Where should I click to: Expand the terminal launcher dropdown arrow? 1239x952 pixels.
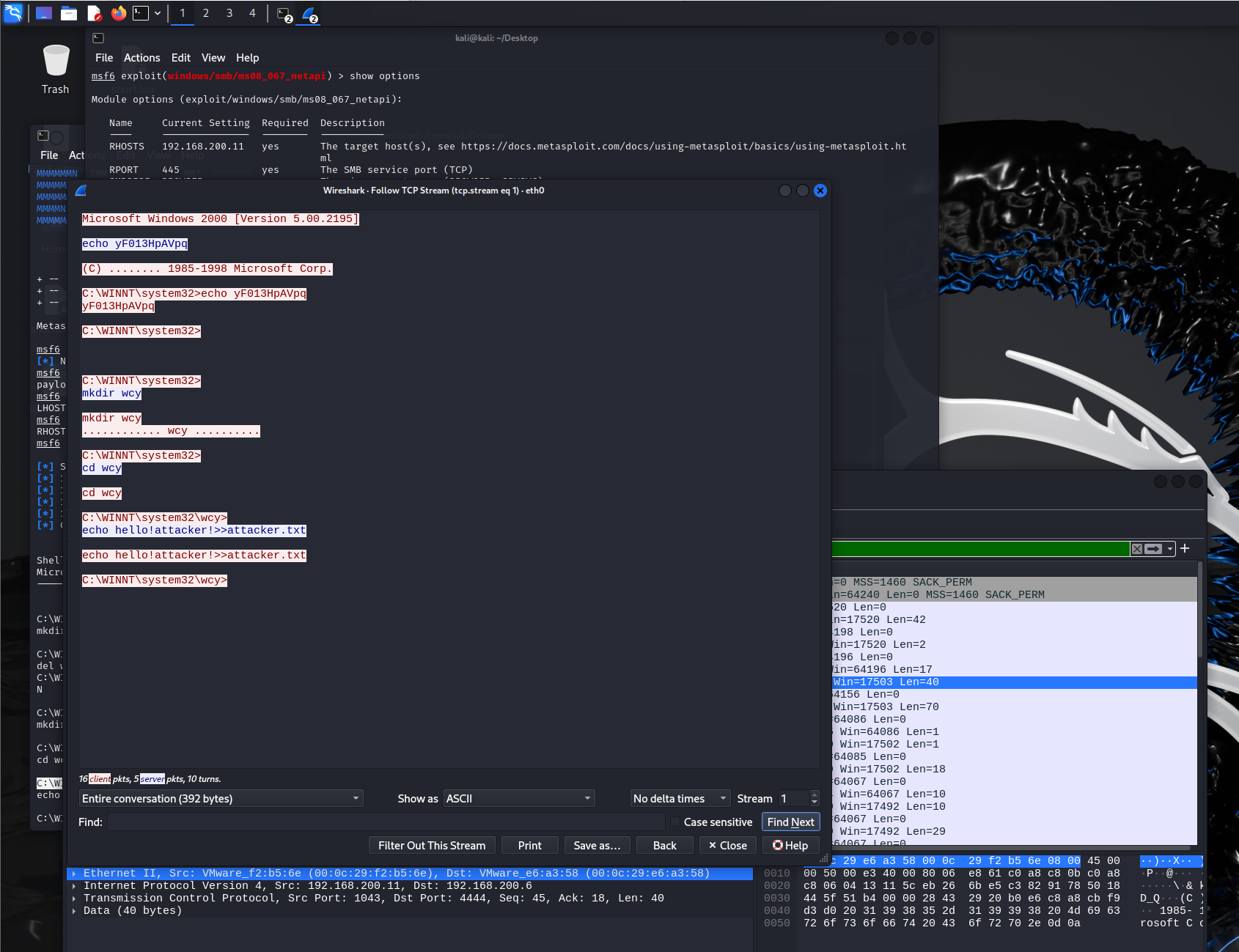pos(158,12)
